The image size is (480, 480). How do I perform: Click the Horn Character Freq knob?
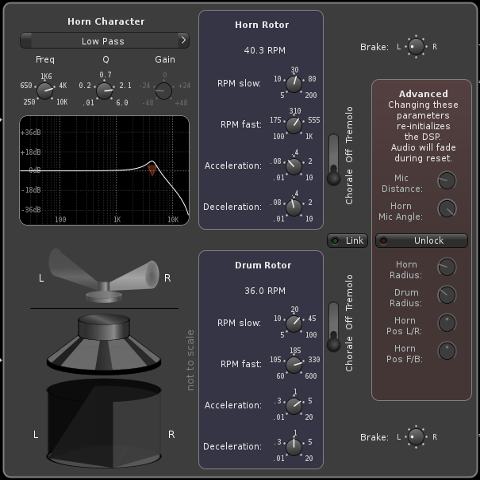45,91
